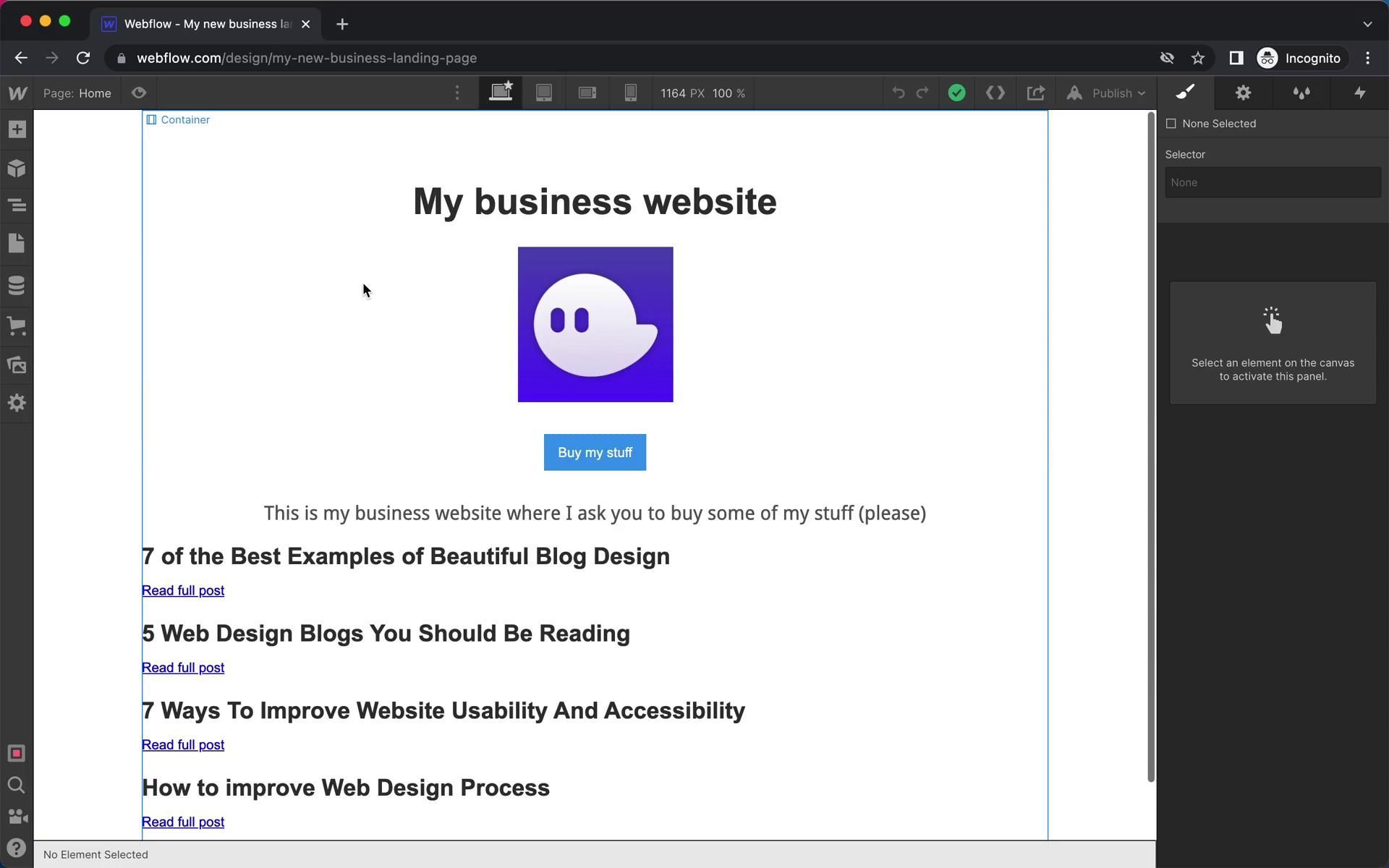Open the Page: Home switcher
The image size is (1389, 868).
point(77,93)
